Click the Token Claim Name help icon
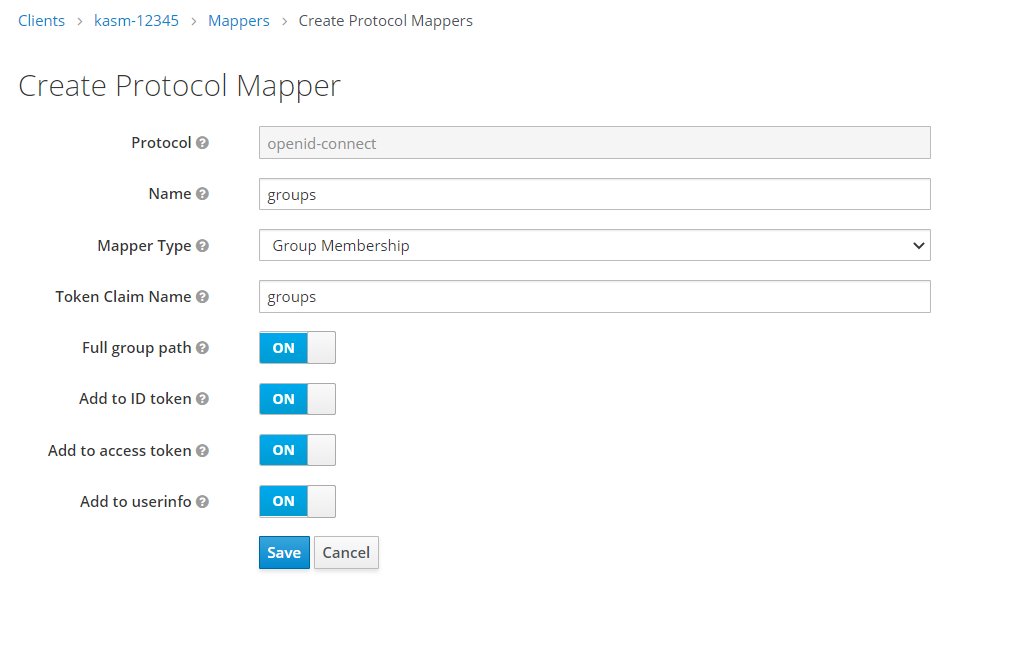The width and height of the screenshot is (1027, 665). coord(203,296)
